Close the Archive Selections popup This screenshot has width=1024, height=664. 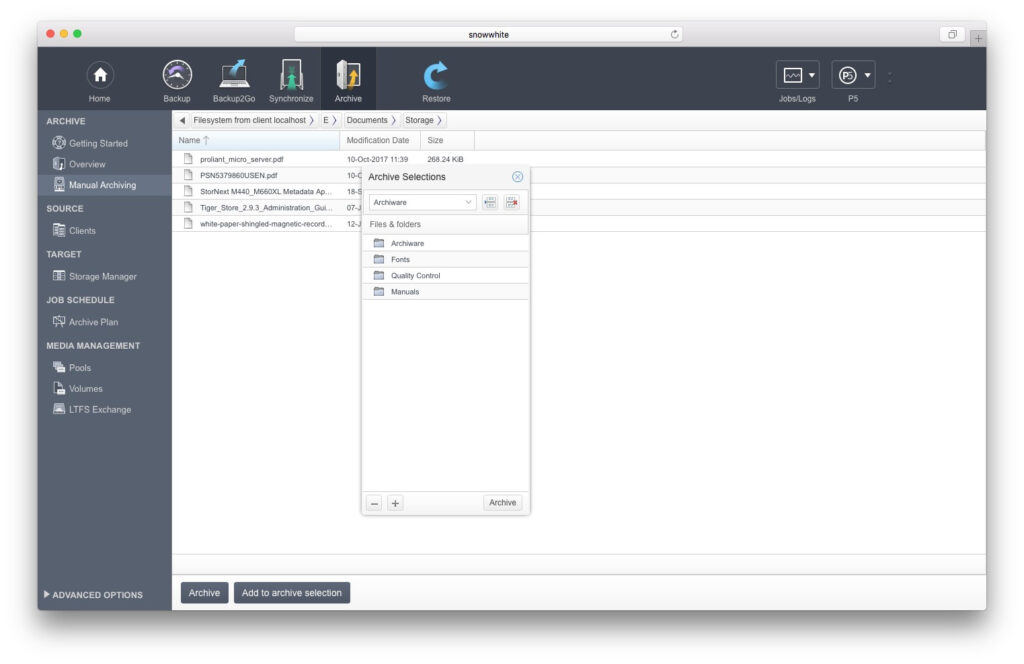pyautogui.click(x=517, y=177)
